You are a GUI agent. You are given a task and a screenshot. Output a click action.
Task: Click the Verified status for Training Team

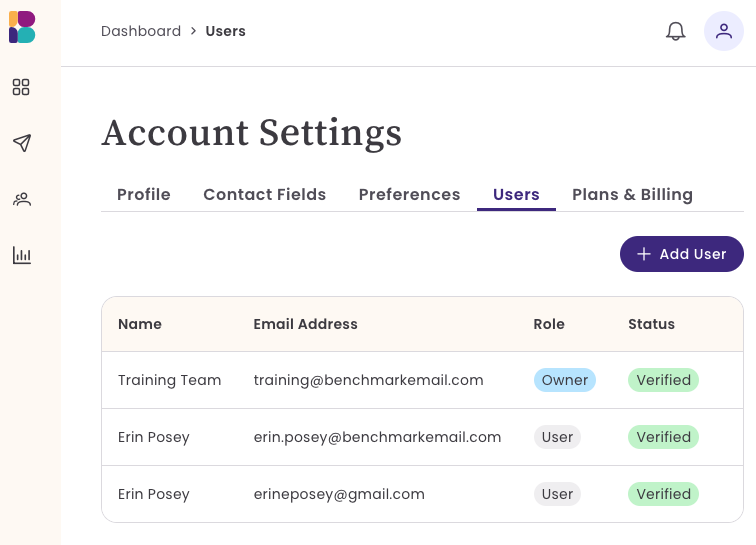click(663, 380)
